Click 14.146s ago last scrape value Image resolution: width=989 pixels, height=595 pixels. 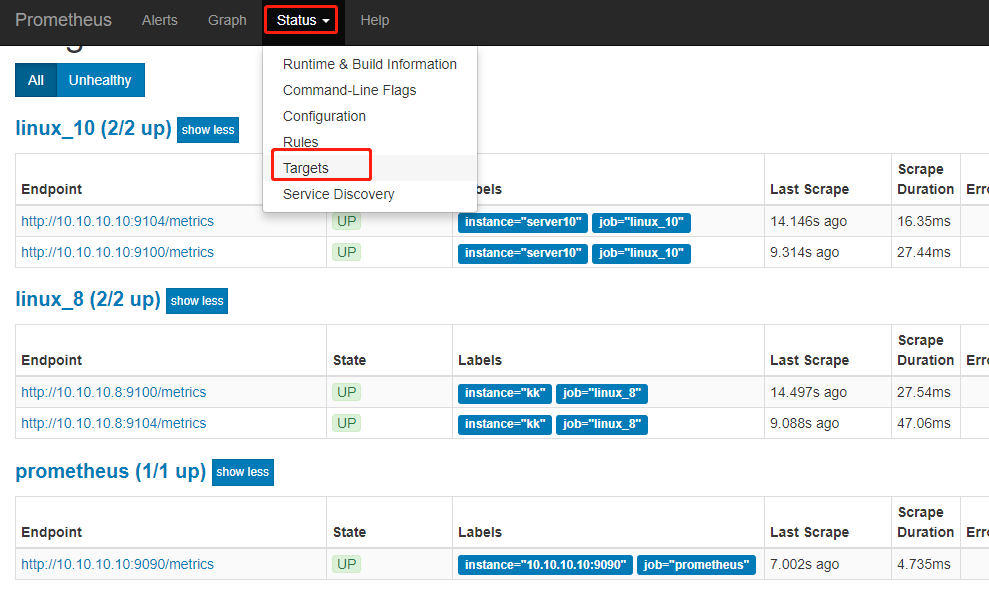click(808, 221)
